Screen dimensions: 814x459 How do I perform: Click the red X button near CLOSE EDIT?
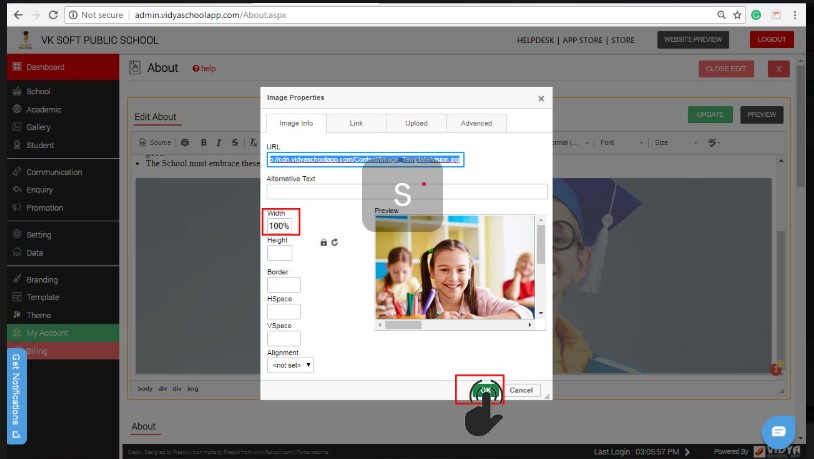tap(779, 69)
